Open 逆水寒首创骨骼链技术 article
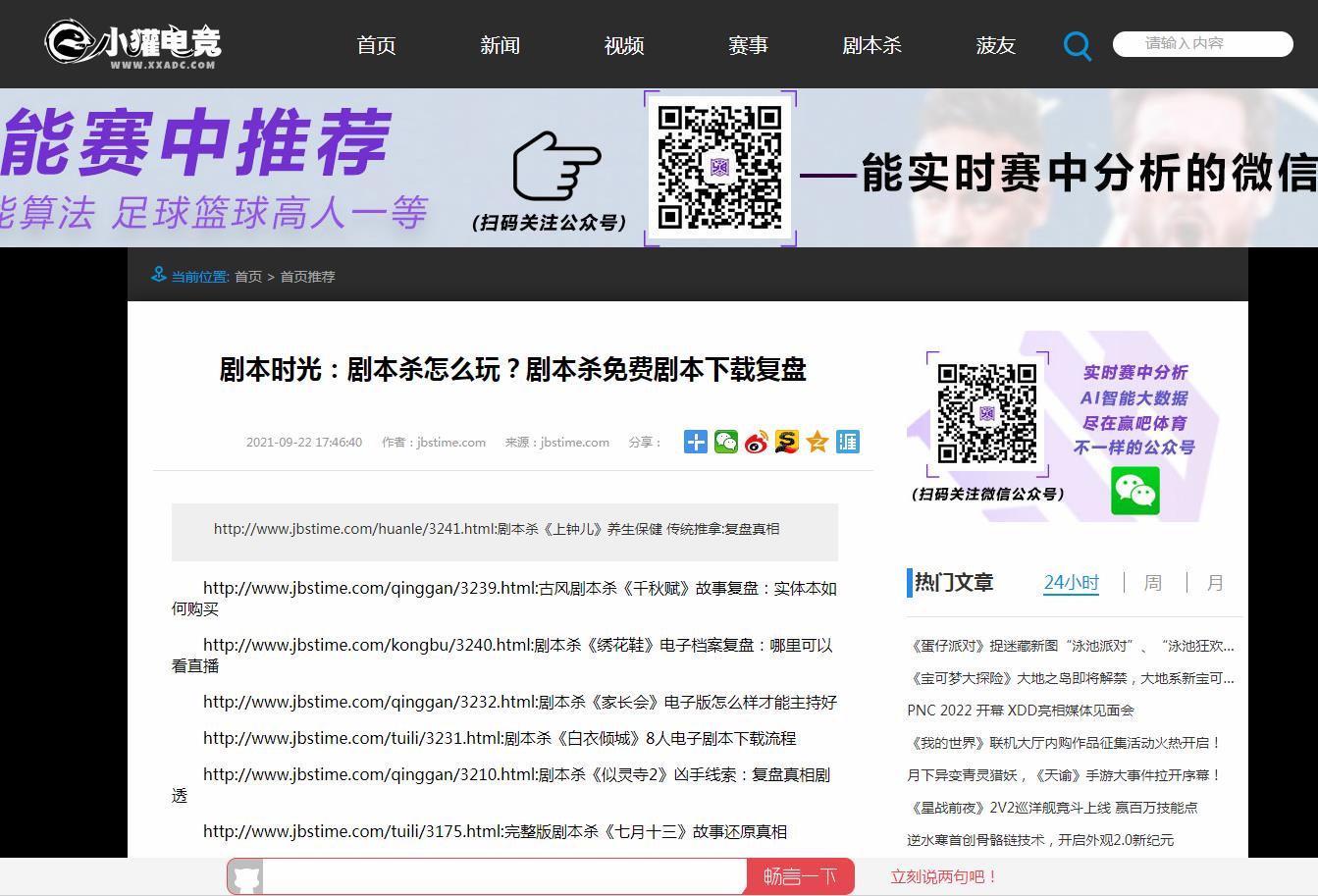 pos(1040,840)
